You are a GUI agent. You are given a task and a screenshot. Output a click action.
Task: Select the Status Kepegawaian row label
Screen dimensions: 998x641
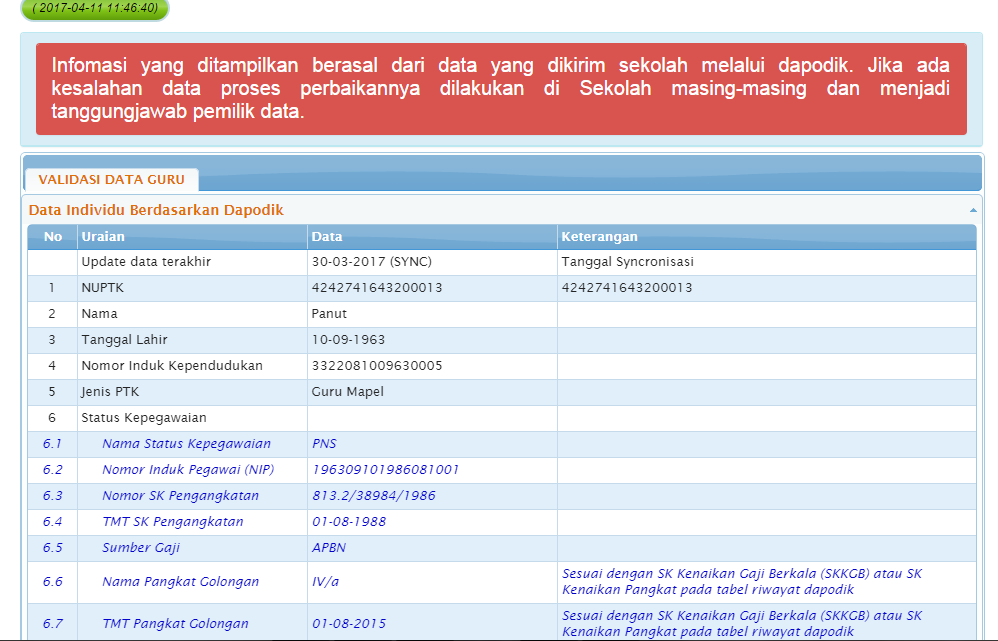pos(144,418)
